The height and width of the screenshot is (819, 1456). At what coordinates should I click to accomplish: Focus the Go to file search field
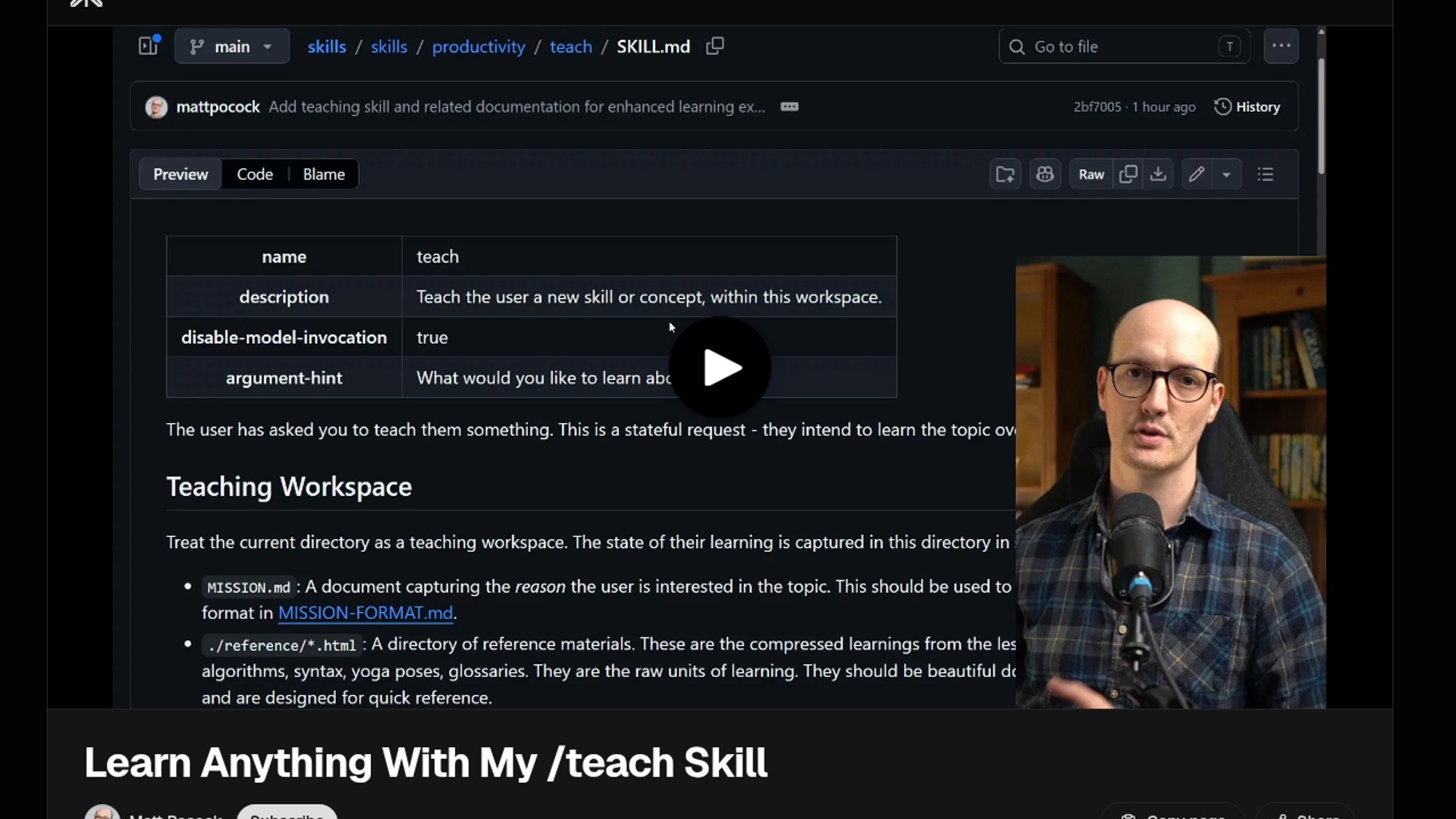(x=1125, y=46)
